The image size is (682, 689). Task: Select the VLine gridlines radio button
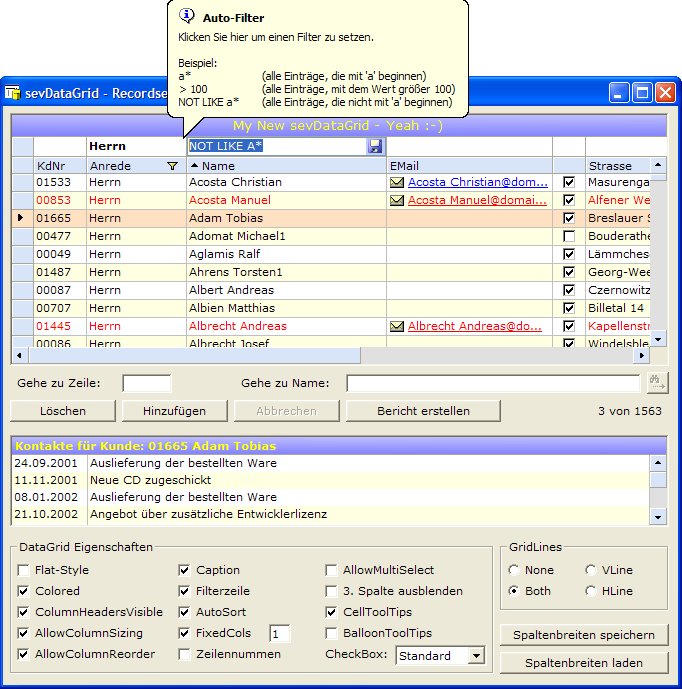click(x=590, y=570)
